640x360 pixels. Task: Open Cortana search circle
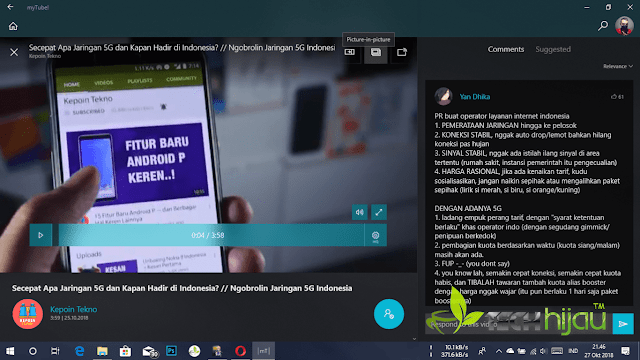[33, 351]
